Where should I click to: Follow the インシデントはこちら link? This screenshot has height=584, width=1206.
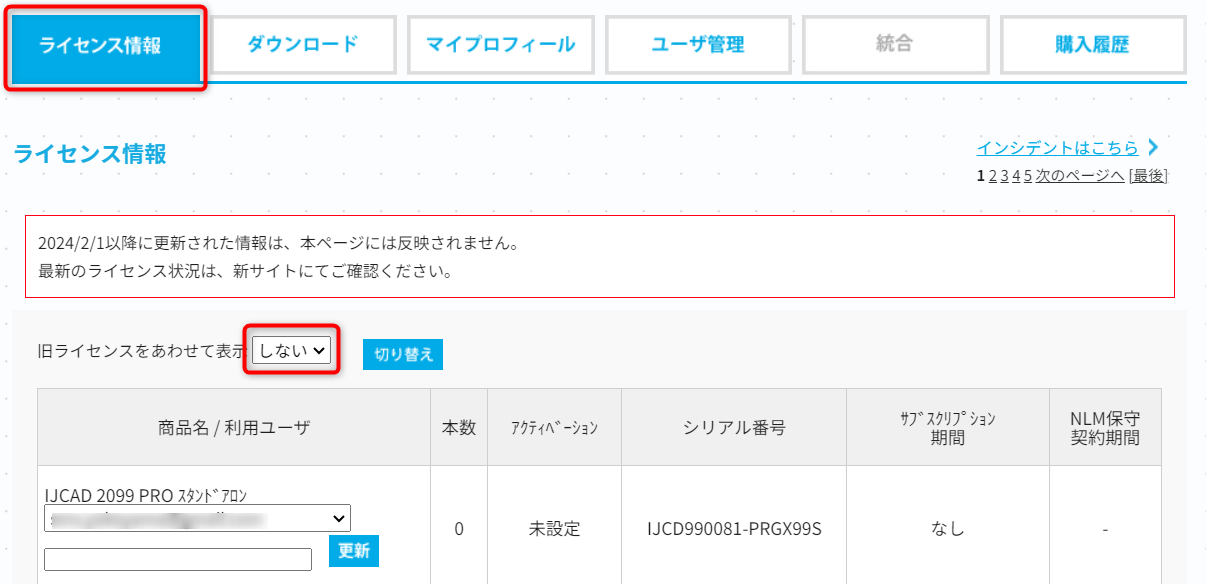click(1057, 148)
